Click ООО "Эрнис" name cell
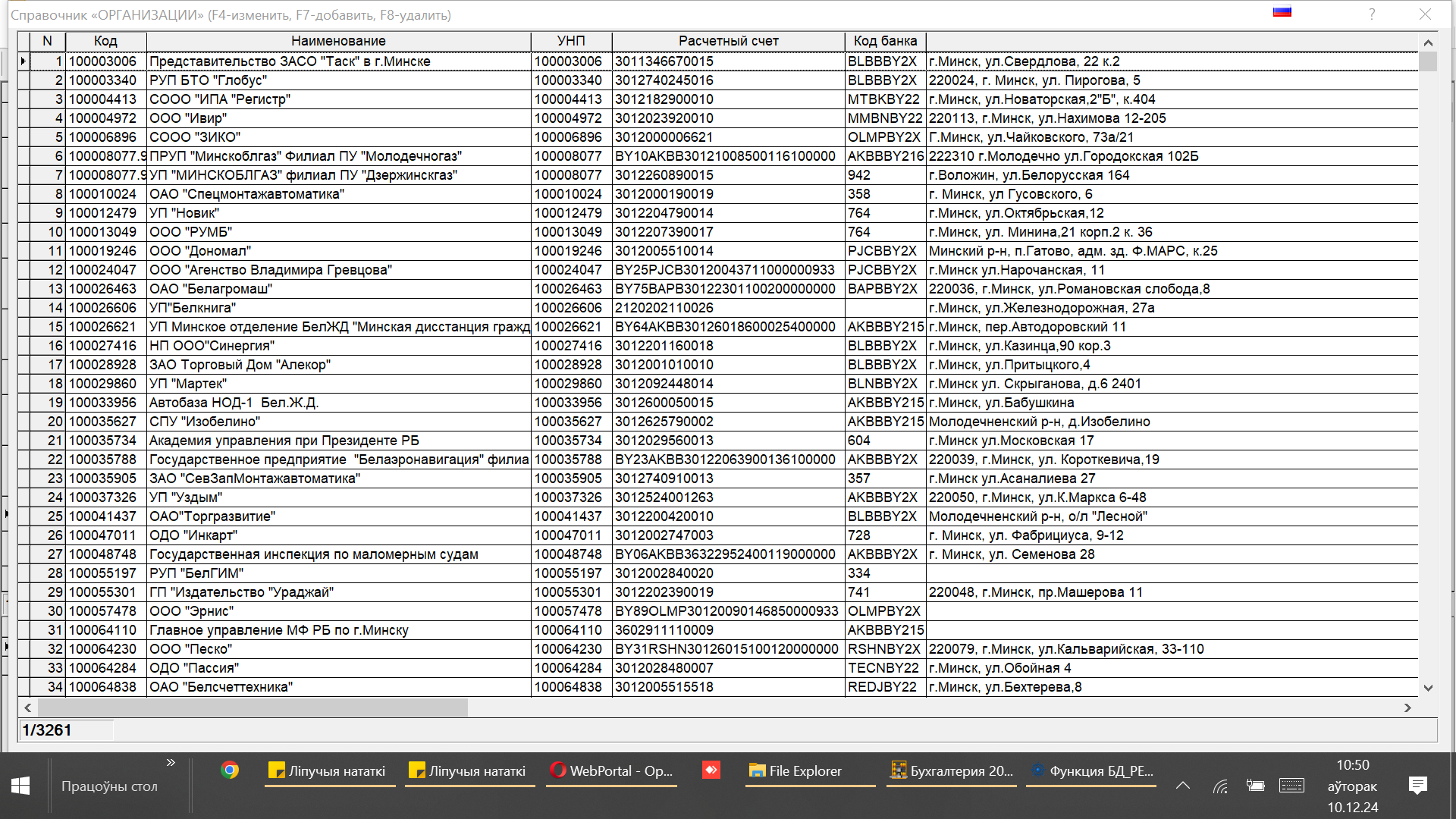Viewport: 1456px width, 819px height. coord(338,611)
